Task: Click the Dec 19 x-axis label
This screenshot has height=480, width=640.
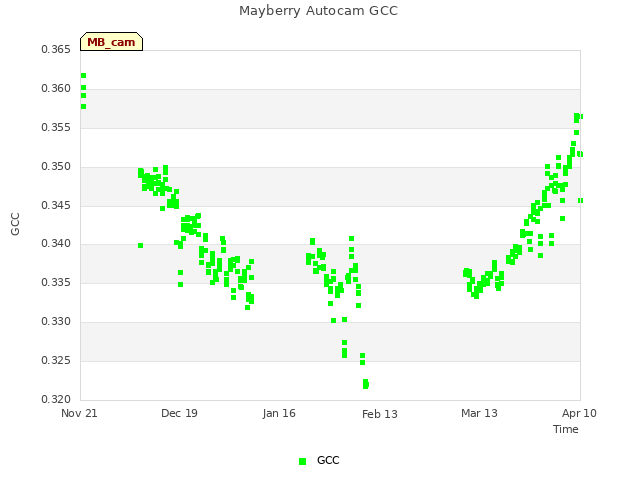Action: coord(179,413)
